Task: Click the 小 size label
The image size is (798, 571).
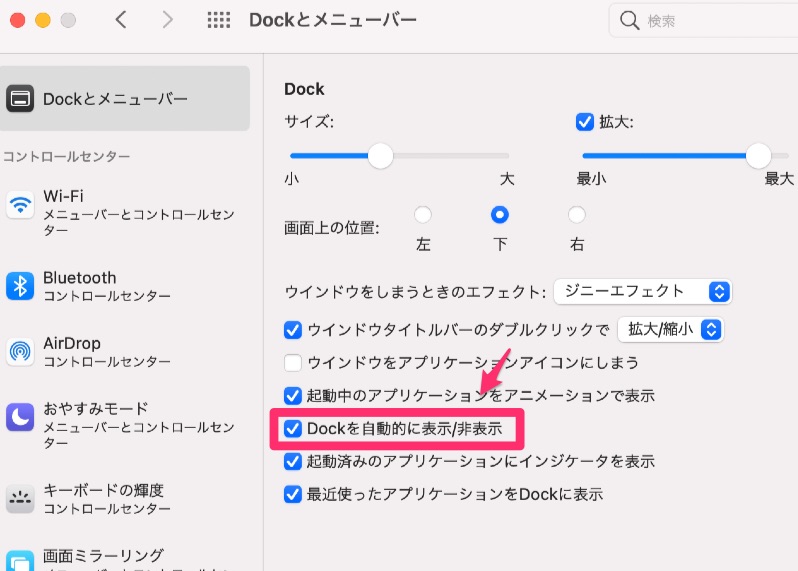Action: click(x=292, y=179)
